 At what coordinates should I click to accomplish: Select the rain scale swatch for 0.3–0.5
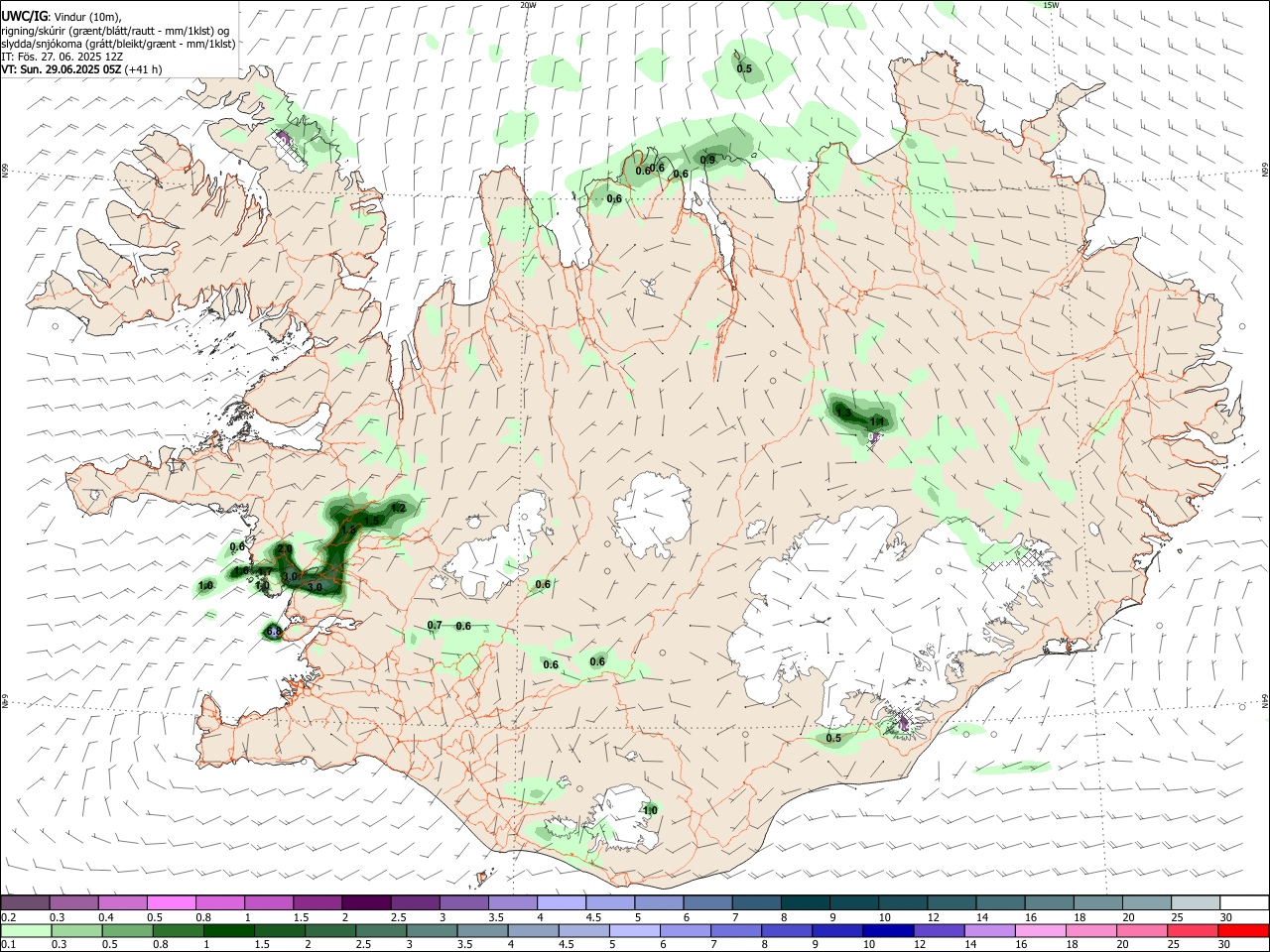point(76,930)
